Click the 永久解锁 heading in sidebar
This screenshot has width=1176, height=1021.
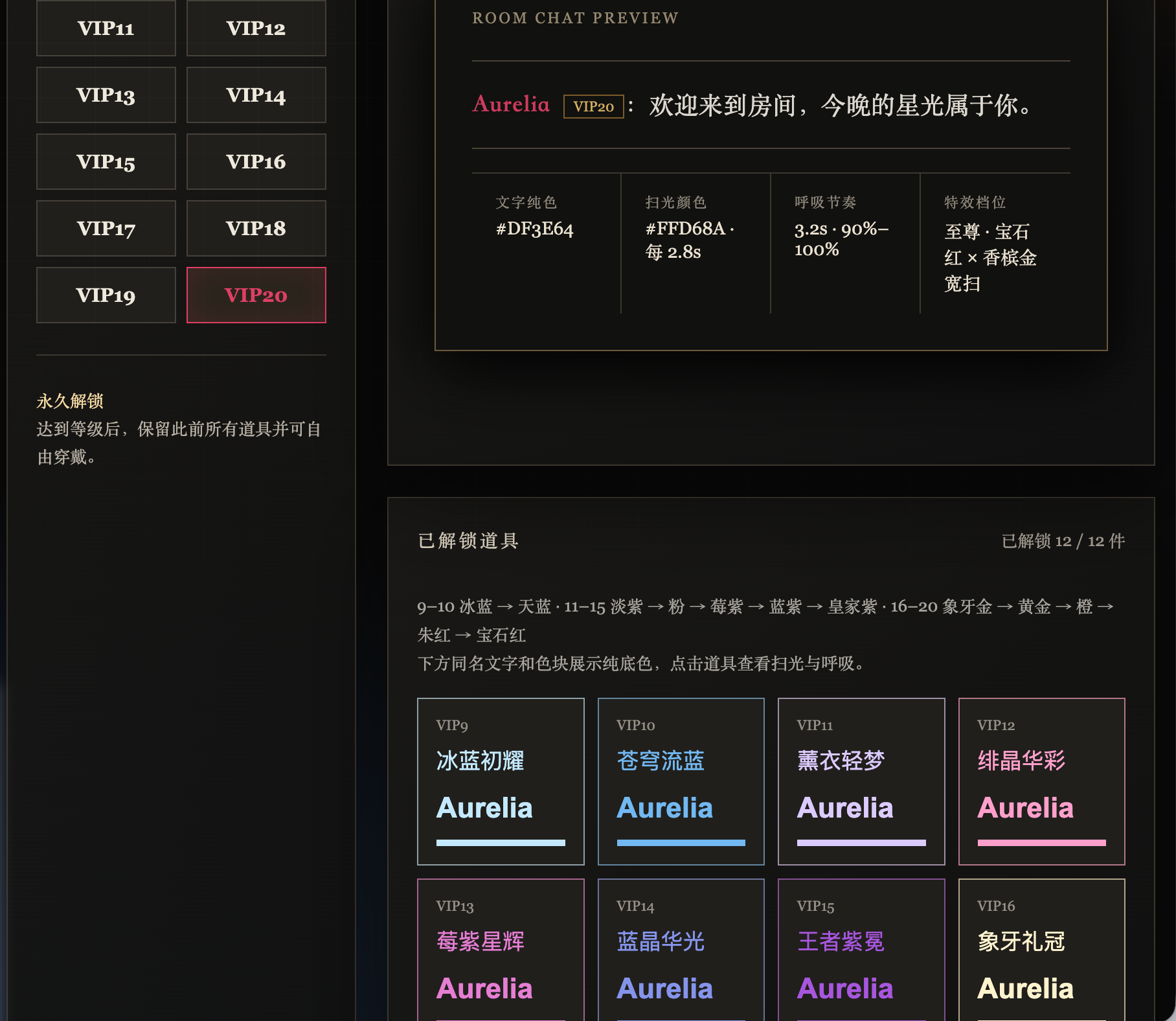coord(70,401)
